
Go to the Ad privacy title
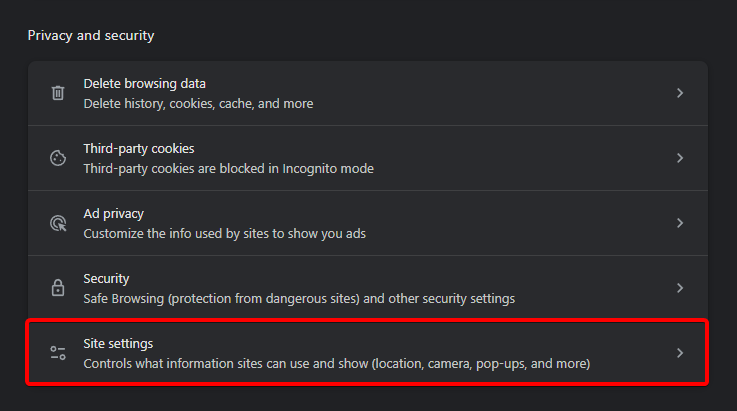pyautogui.click(x=113, y=214)
